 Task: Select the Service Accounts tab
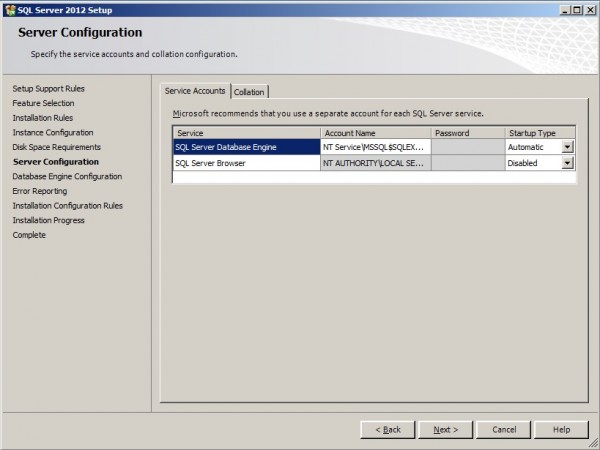(195, 91)
